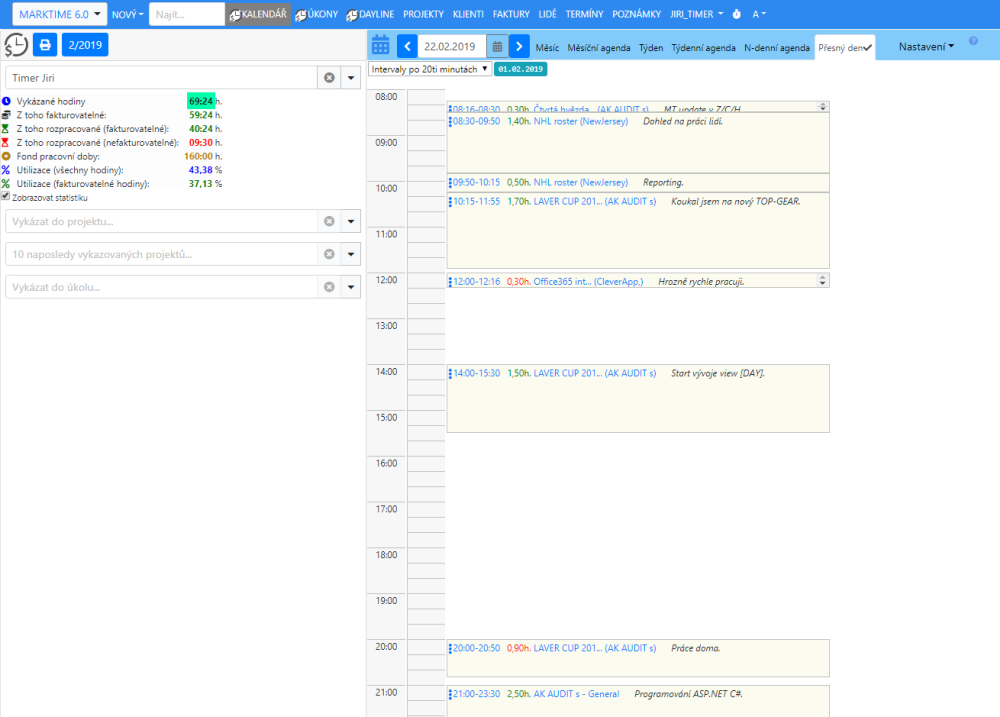Click the Najít search field
Viewport: 1000px width, 717px height.
coord(186,14)
